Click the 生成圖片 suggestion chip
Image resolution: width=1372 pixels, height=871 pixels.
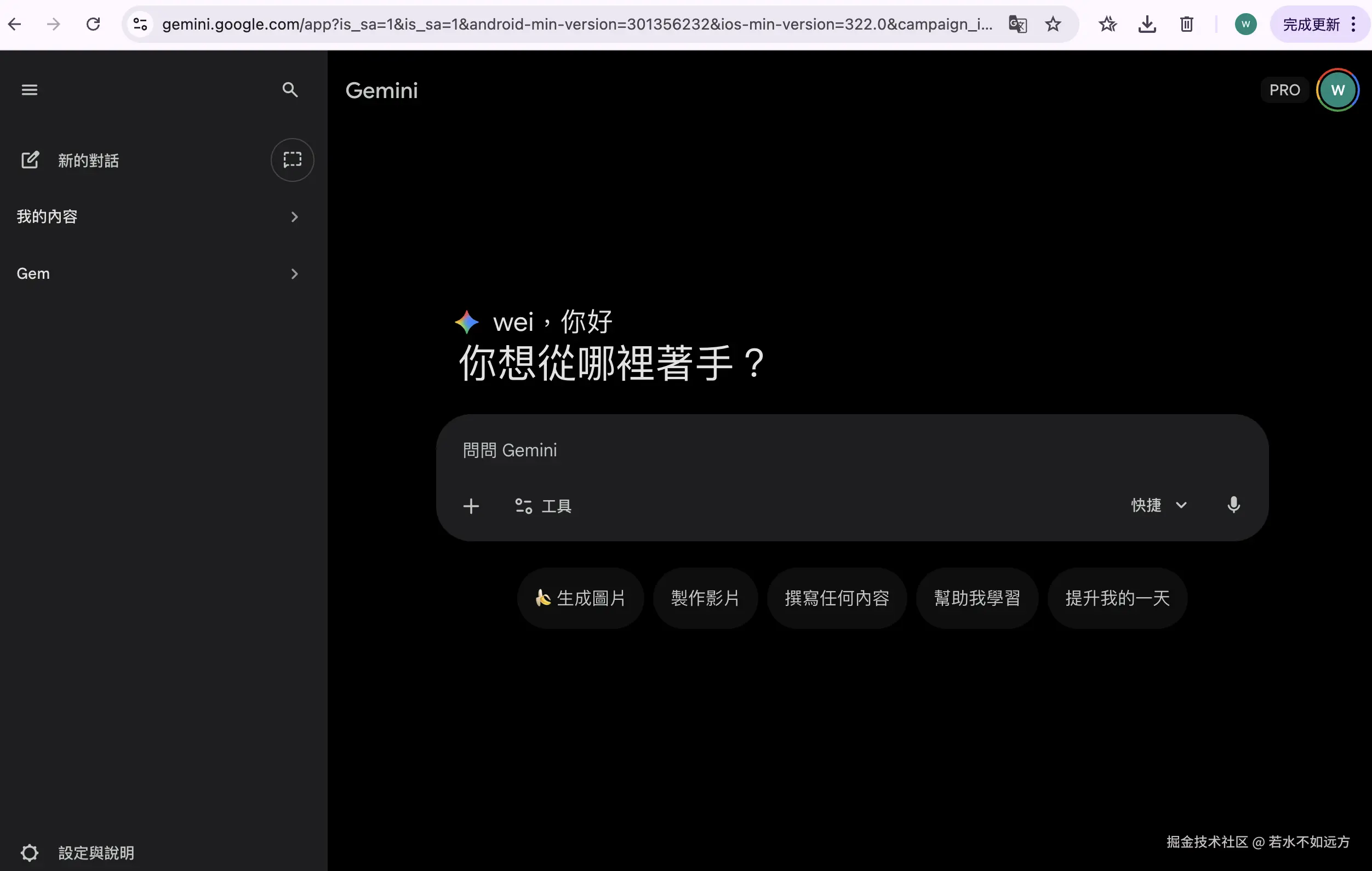(581, 598)
